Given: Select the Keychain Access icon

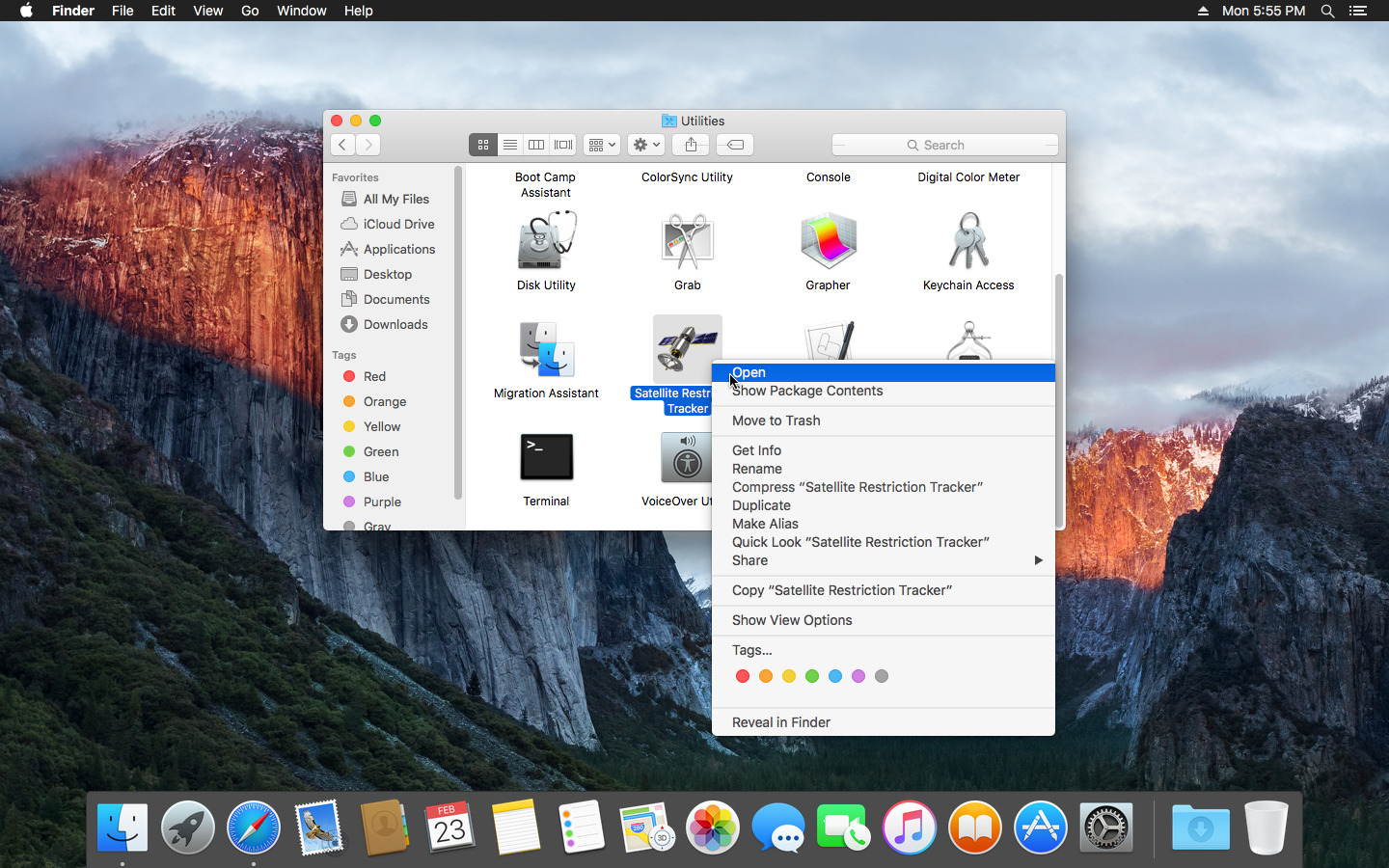Looking at the screenshot, I should click(968, 241).
